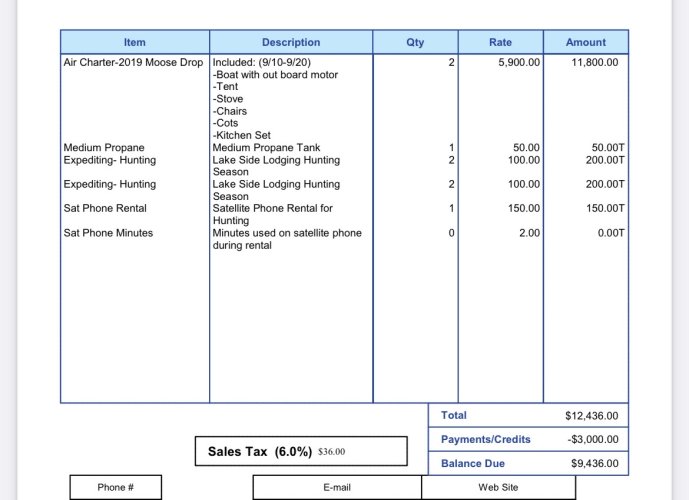The height and width of the screenshot is (500, 689).
Task: Select the Sat Phone Minutes item
Action: pyautogui.click(x=108, y=233)
